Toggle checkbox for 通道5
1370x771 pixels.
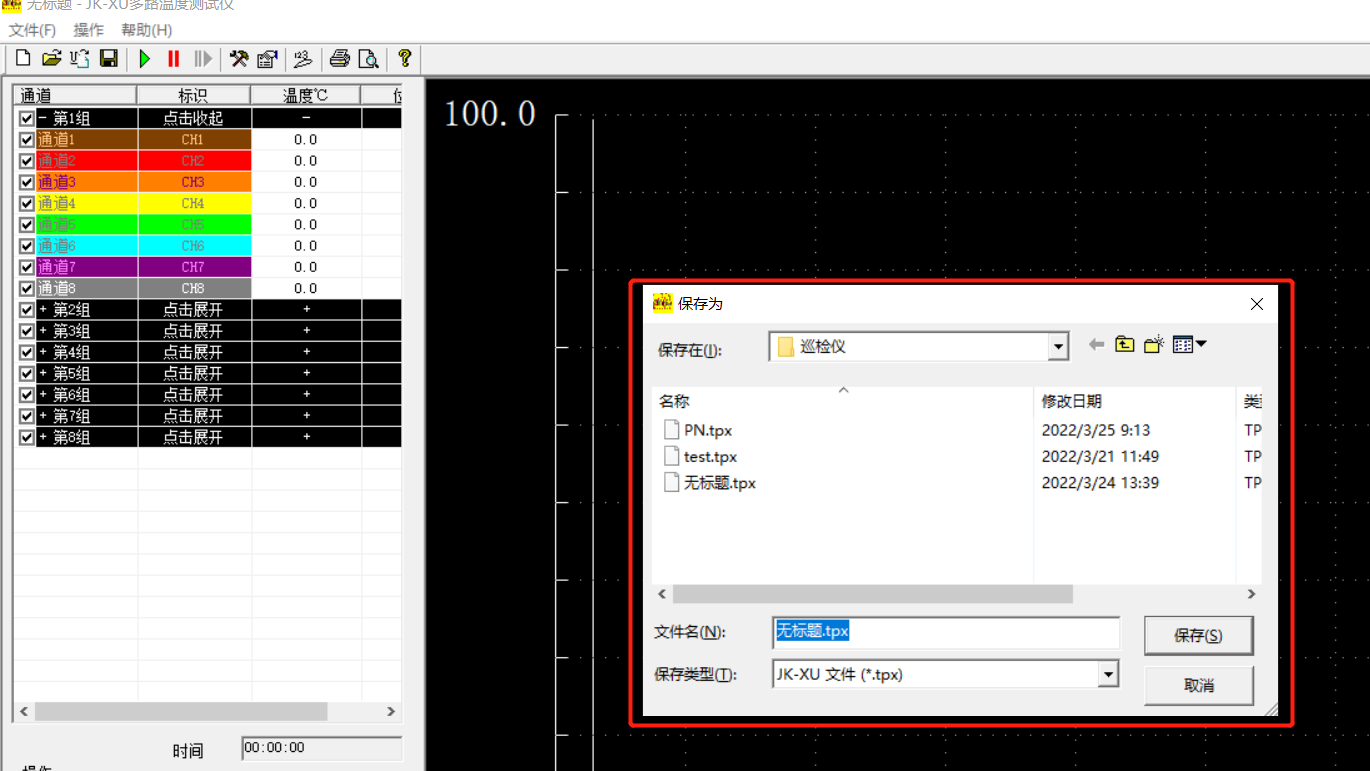(27, 225)
